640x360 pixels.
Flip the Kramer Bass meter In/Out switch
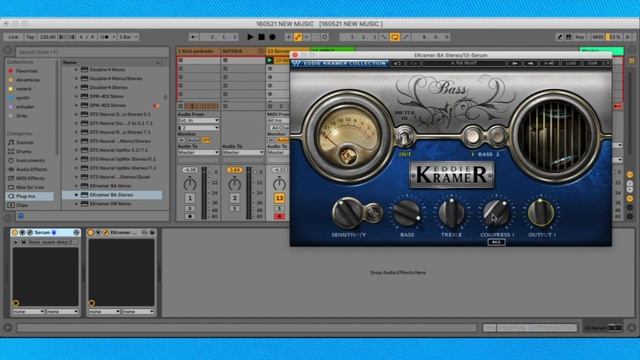point(404,137)
